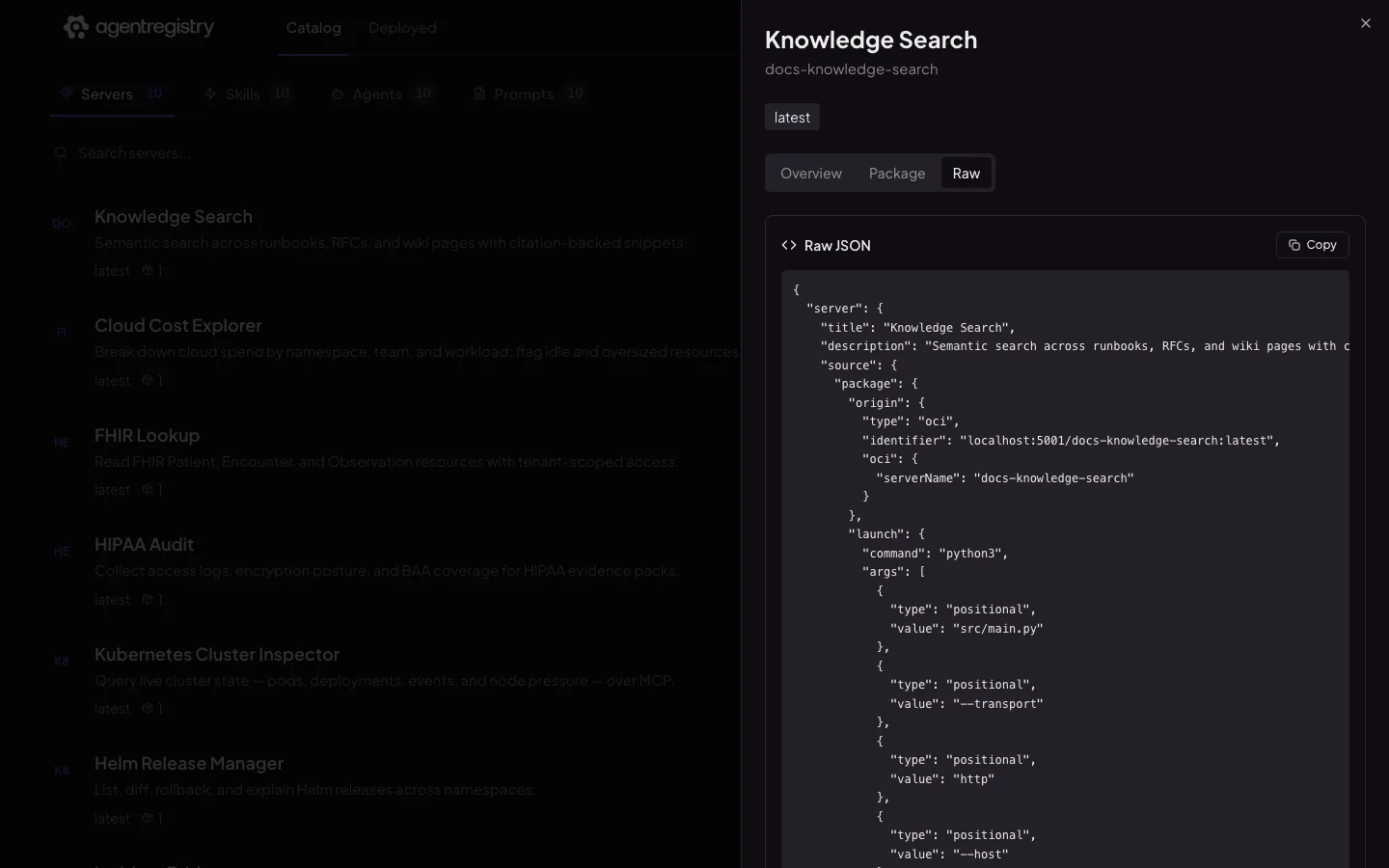Click the agentregistry logo icon

coord(75,27)
